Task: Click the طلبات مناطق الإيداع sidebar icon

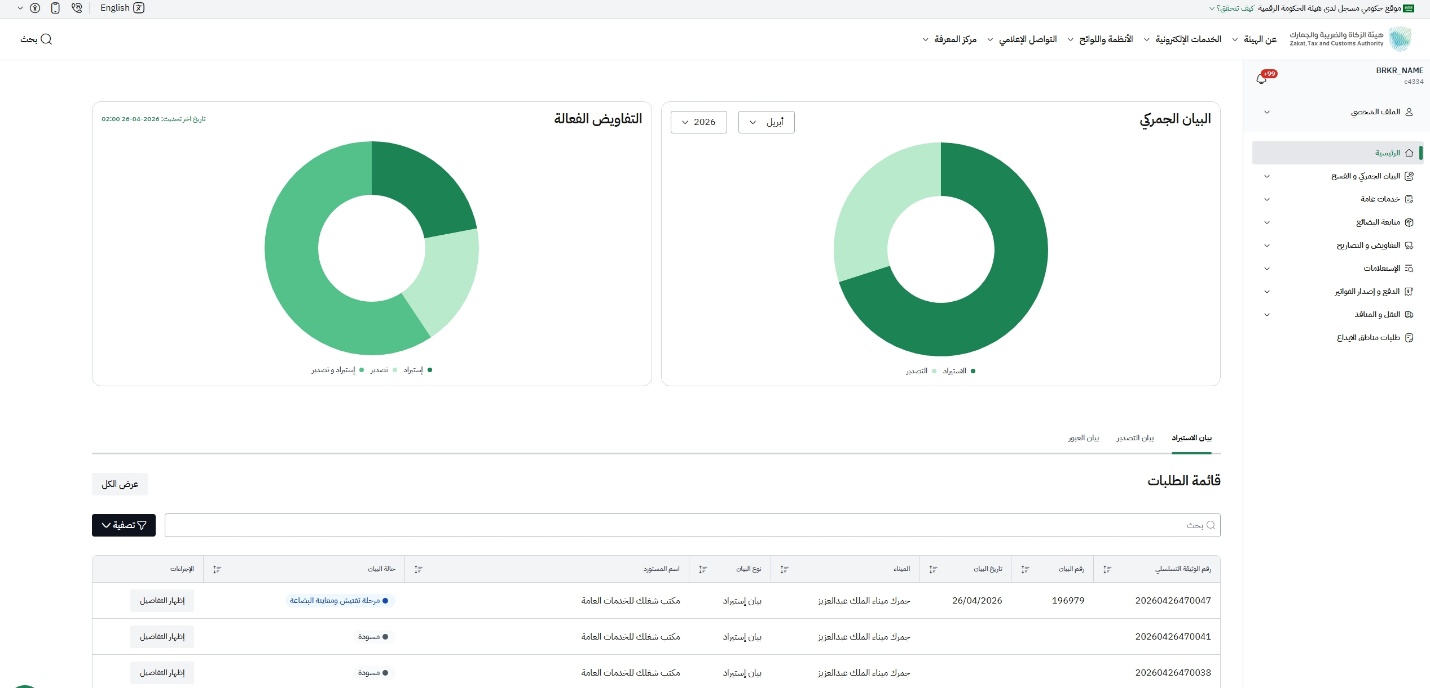Action: tap(1409, 337)
